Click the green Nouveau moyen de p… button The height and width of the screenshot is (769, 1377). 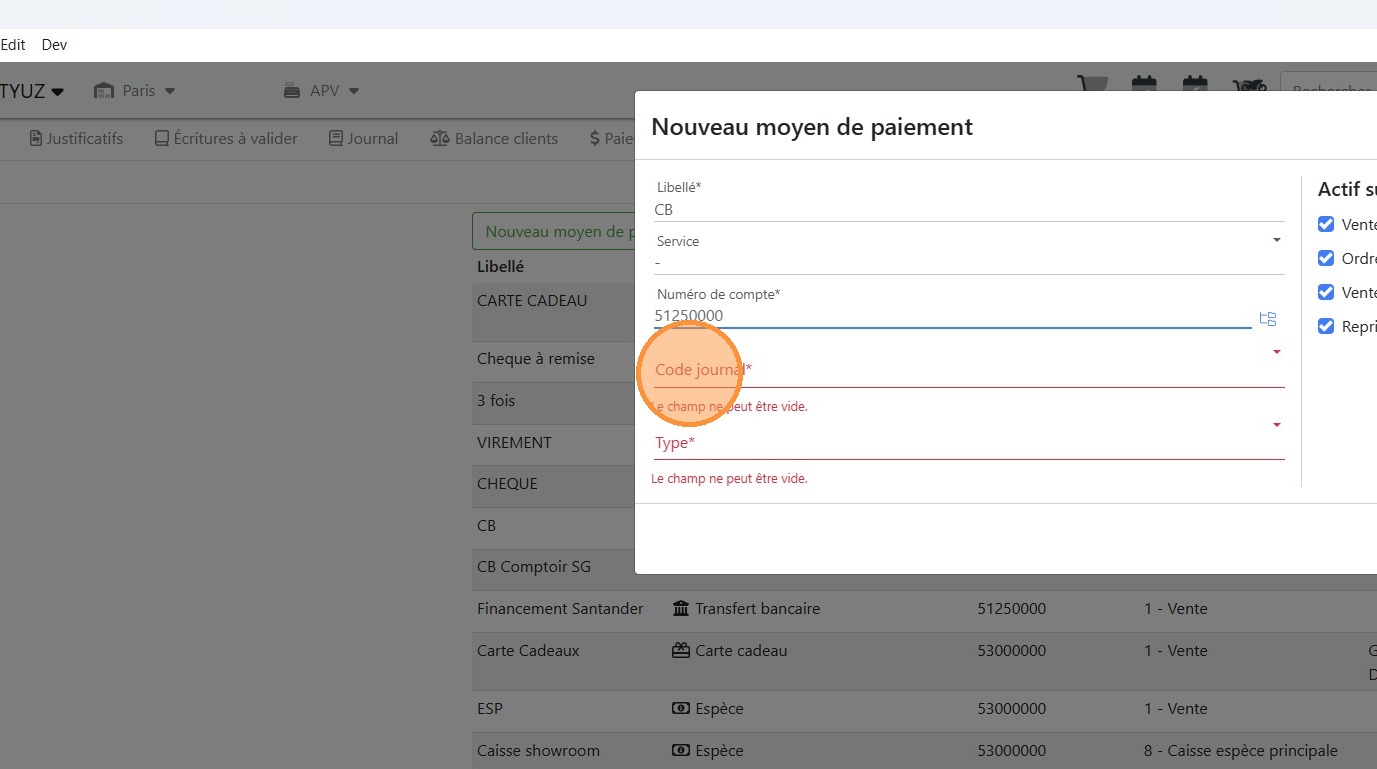554,231
